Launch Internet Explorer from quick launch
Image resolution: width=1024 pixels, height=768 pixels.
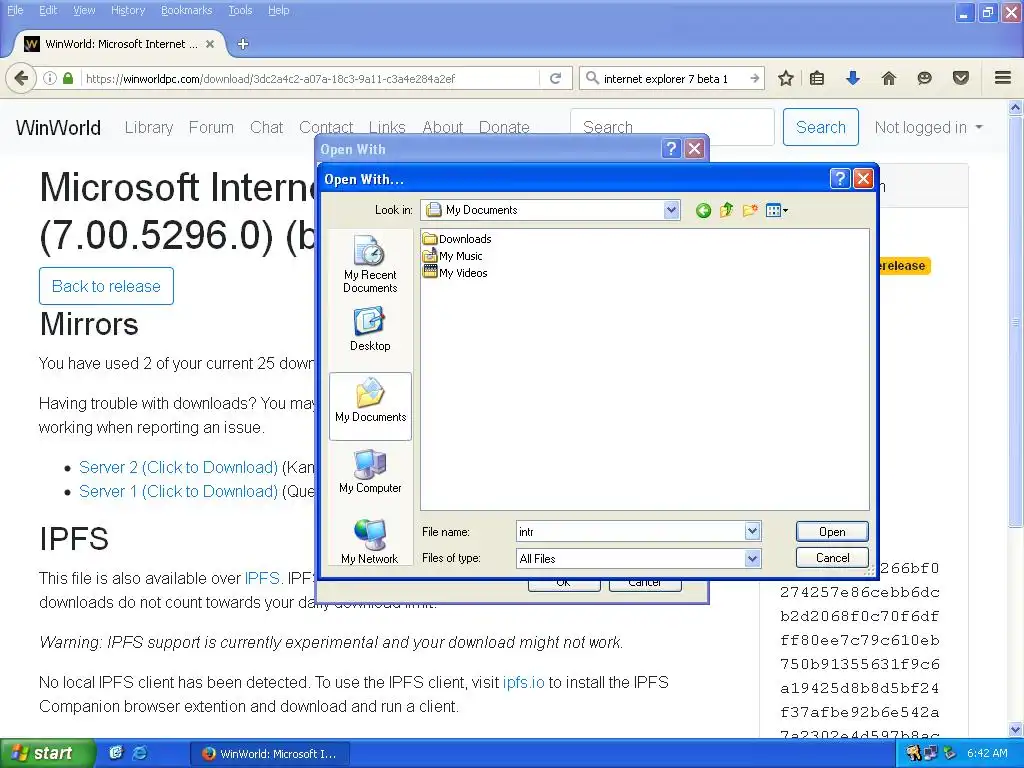coord(140,753)
